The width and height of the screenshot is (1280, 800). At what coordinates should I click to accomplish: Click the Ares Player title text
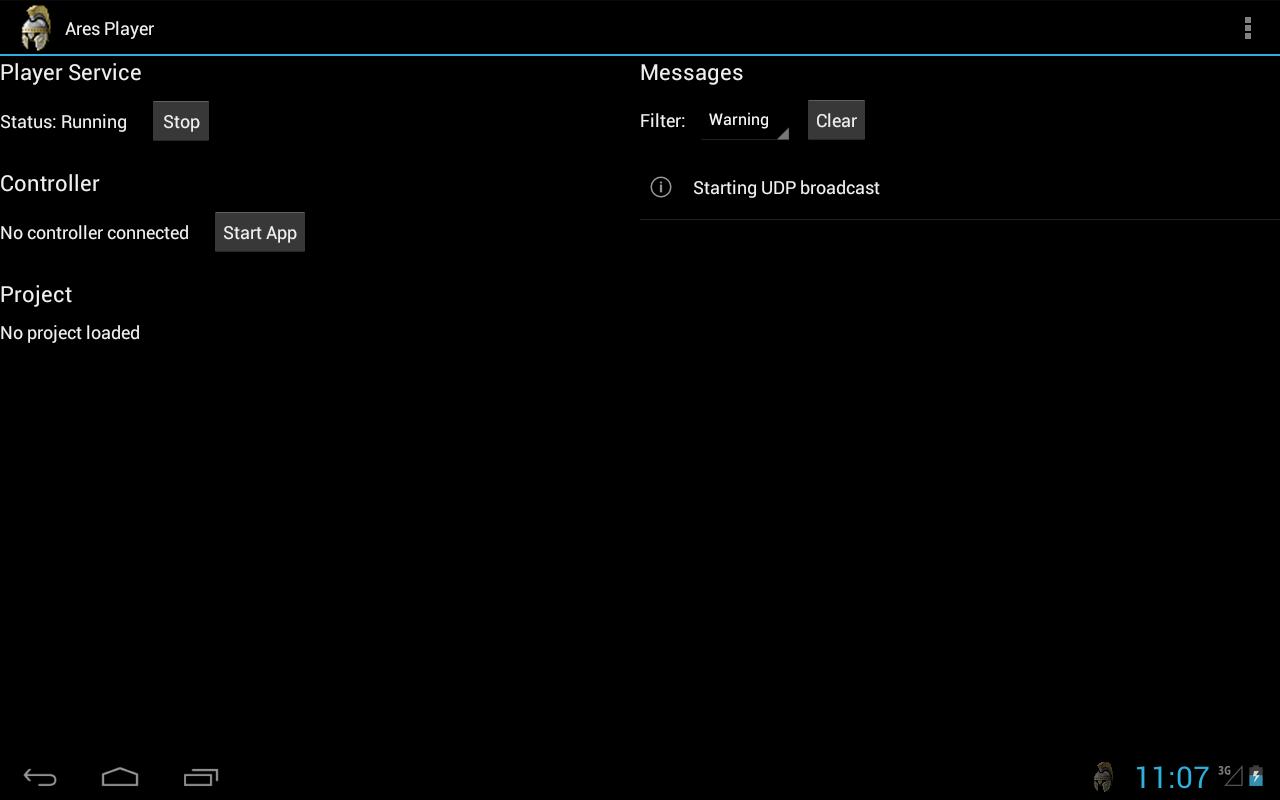pyautogui.click(x=110, y=29)
